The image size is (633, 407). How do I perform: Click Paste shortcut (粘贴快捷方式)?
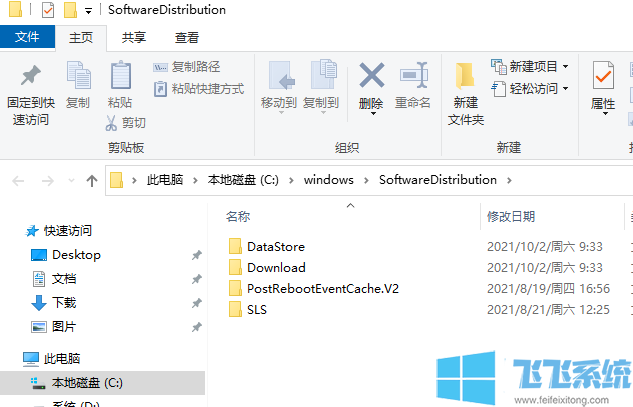coord(199,88)
